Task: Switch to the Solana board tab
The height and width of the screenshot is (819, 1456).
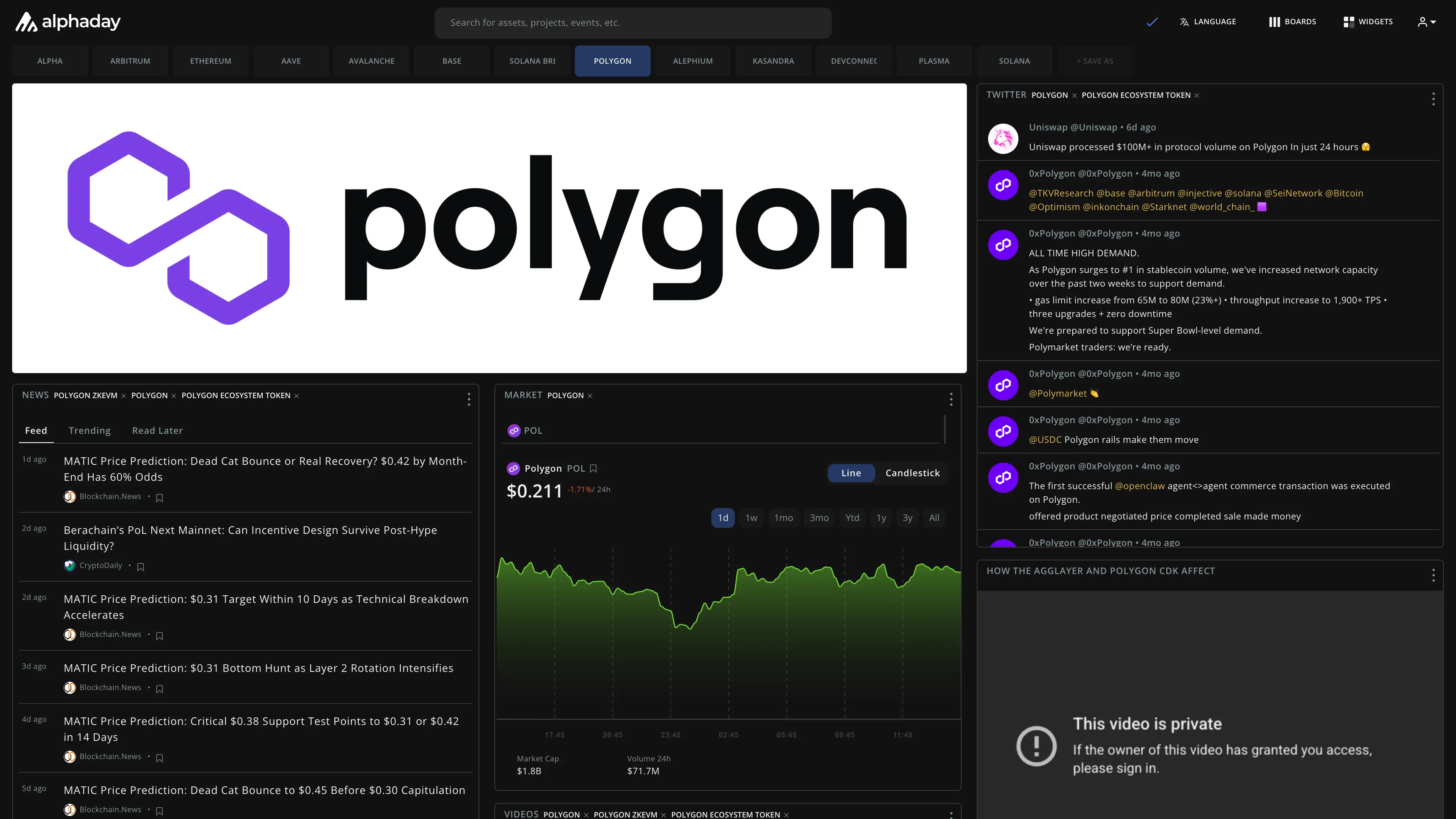Action: (x=1014, y=61)
